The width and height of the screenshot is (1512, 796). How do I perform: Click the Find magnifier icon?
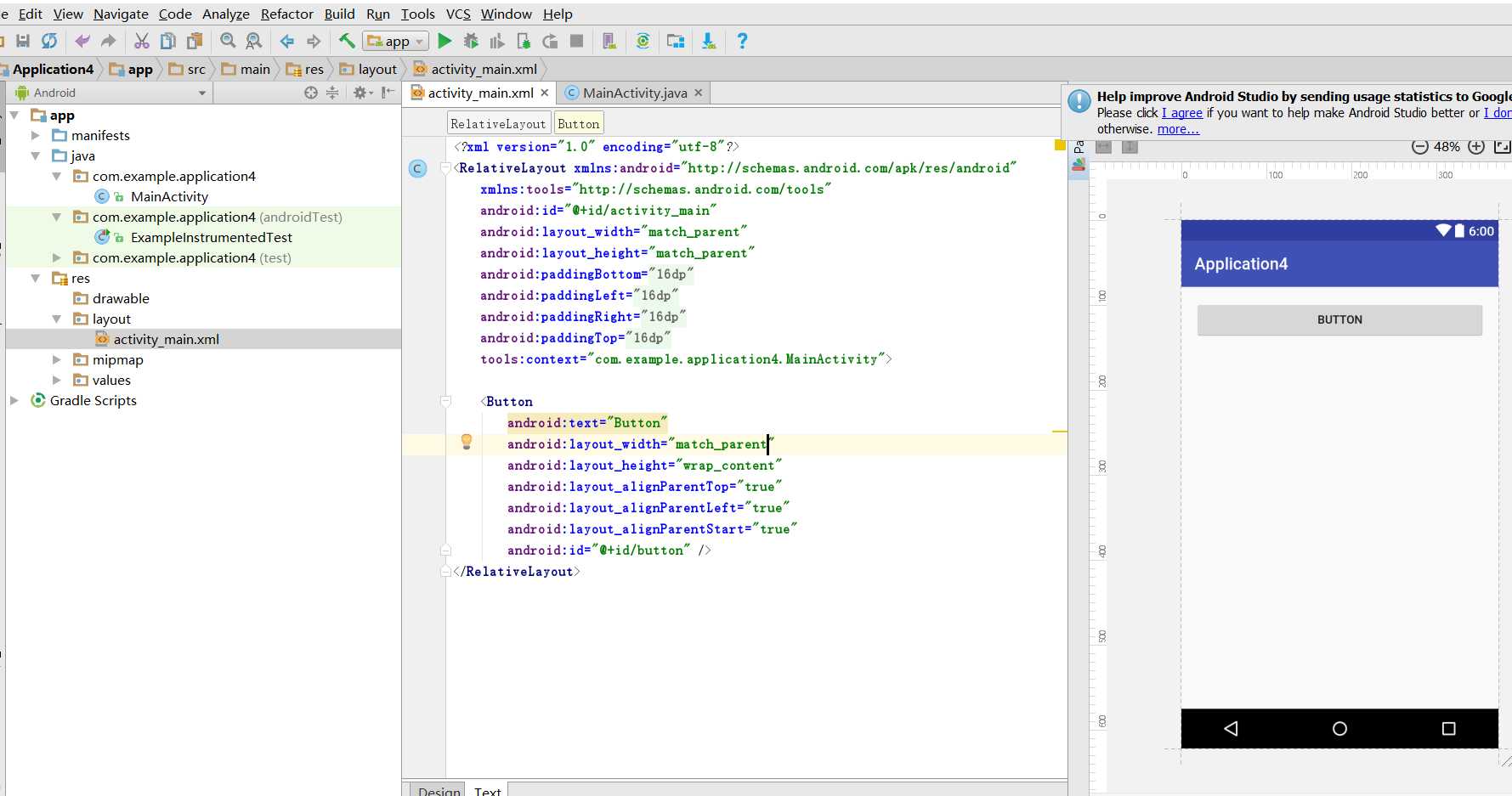[228, 41]
